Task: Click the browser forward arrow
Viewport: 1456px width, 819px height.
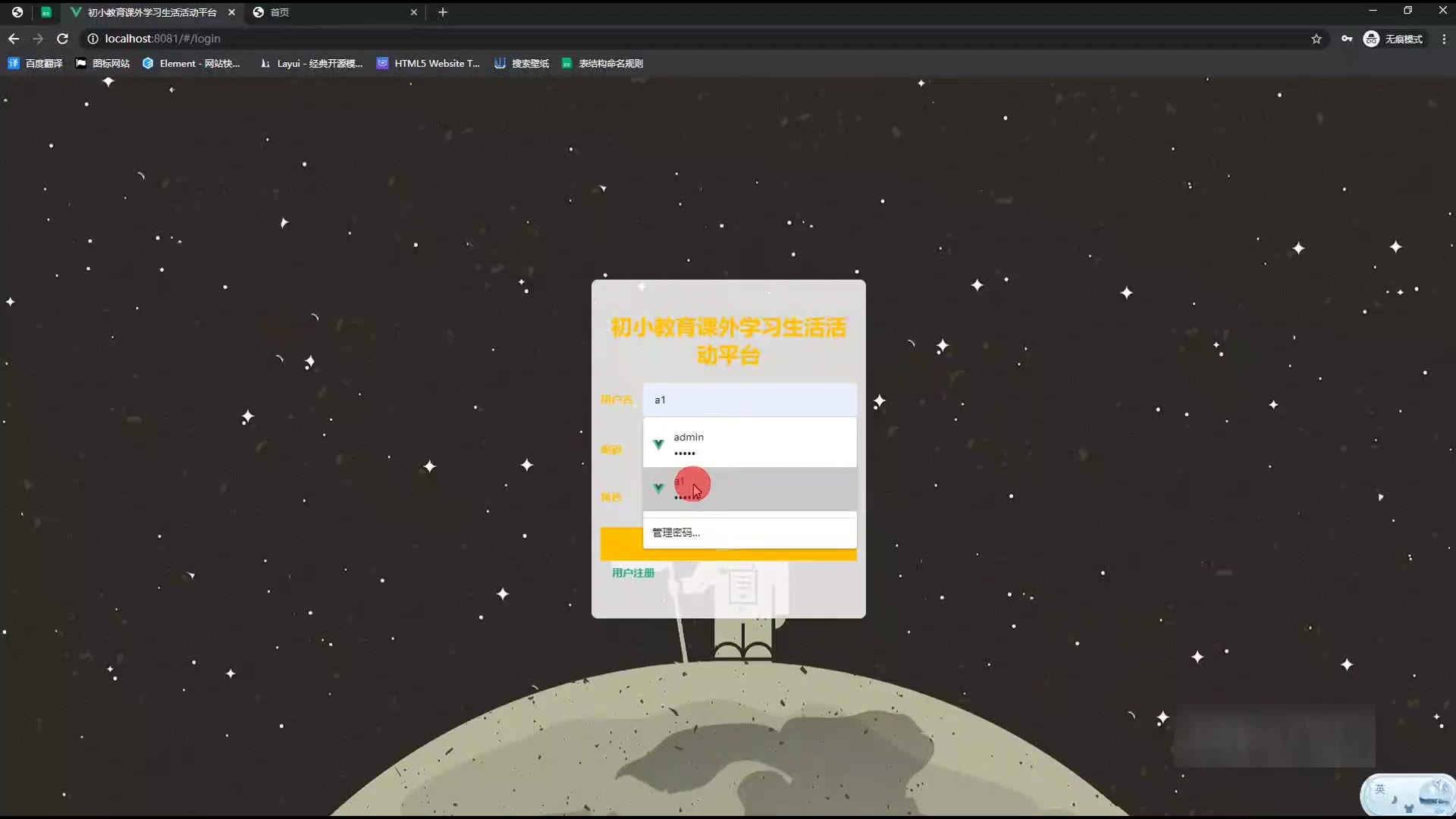Action: 38,39
